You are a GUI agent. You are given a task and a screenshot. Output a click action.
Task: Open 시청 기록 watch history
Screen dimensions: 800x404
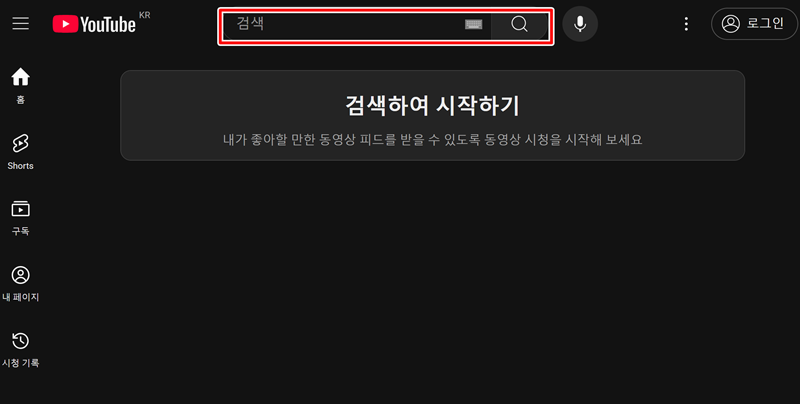tap(20, 349)
